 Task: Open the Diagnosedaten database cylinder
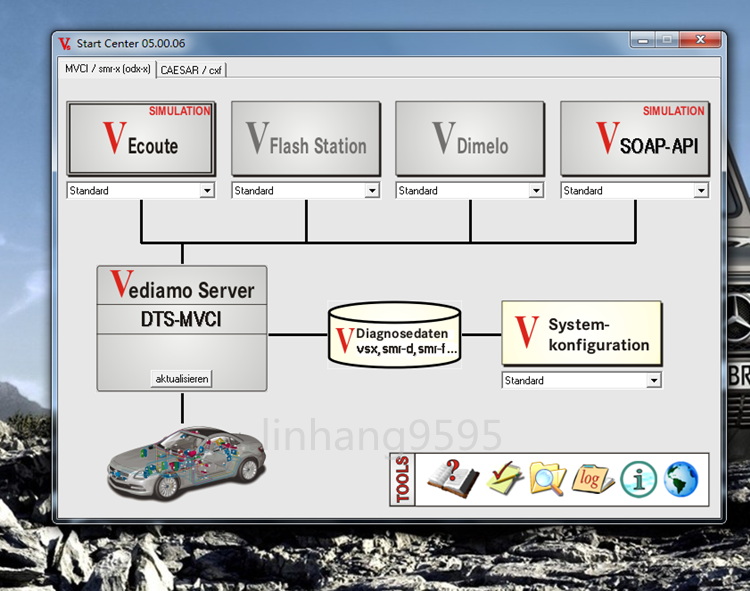pyautogui.click(x=394, y=335)
